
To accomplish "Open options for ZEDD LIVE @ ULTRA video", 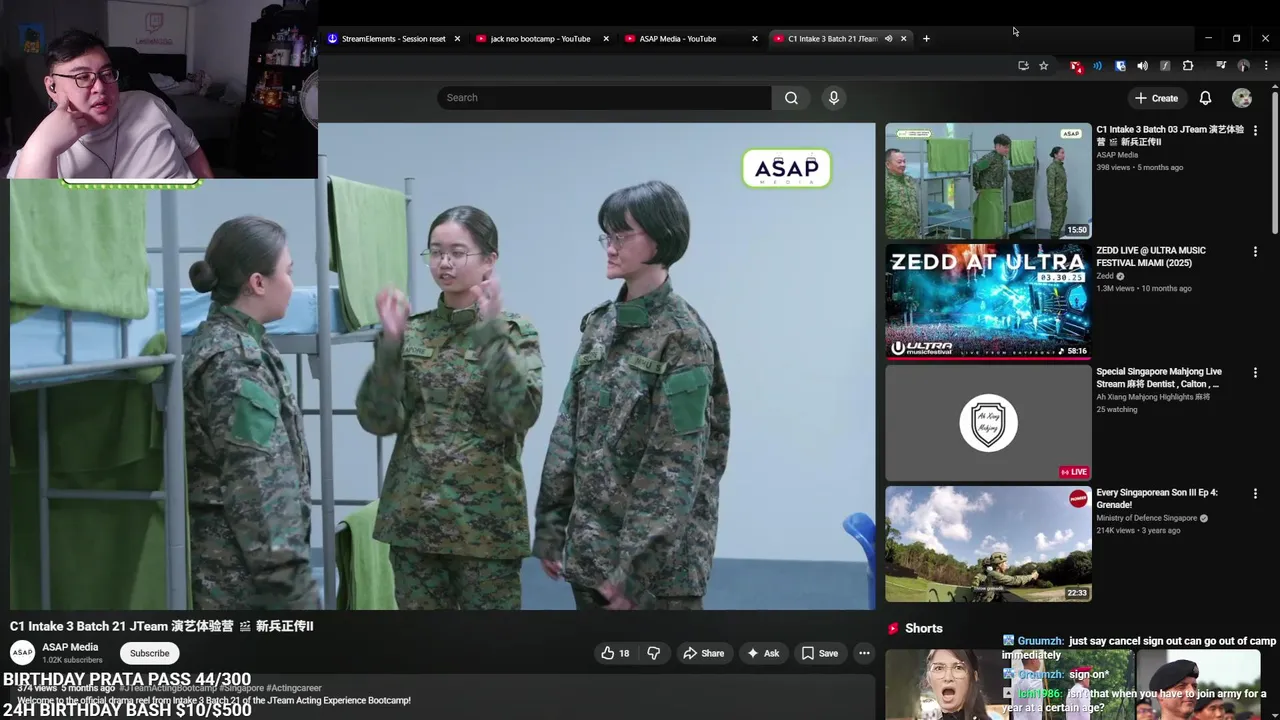I will pyautogui.click(x=1255, y=252).
